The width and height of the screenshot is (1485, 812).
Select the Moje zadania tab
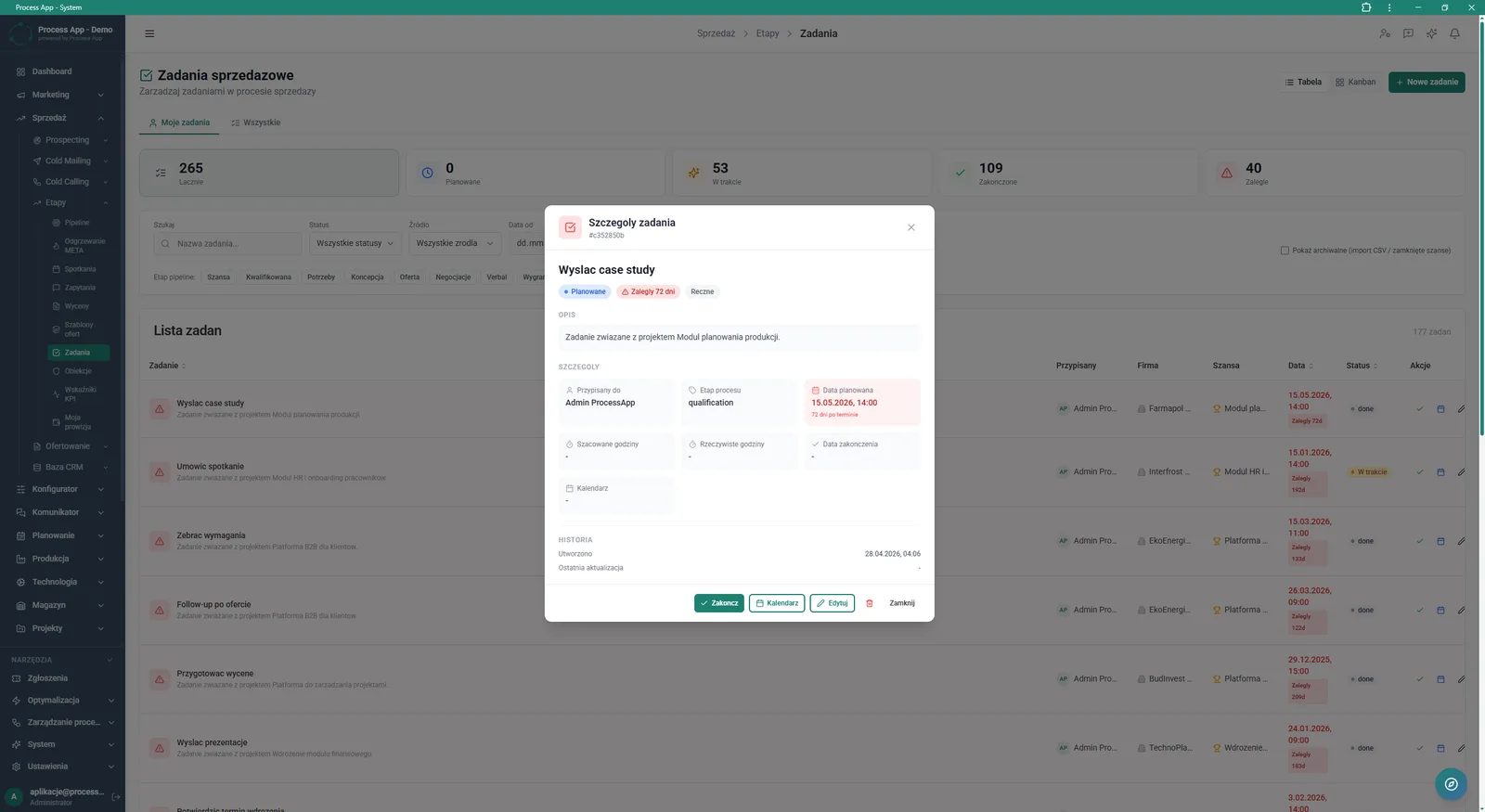pyautogui.click(x=179, y=122)
